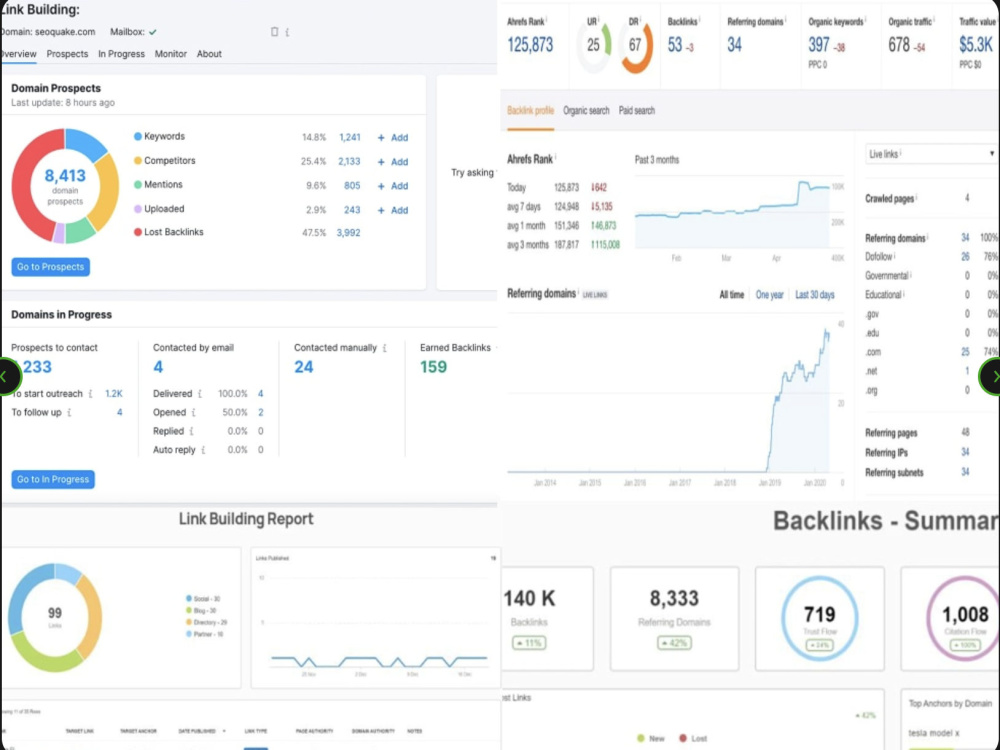Image resolution: width=1000 pixels, height=750 pixels.
Task: Go to the next carousel image
Action: click(x=992, y=376)
